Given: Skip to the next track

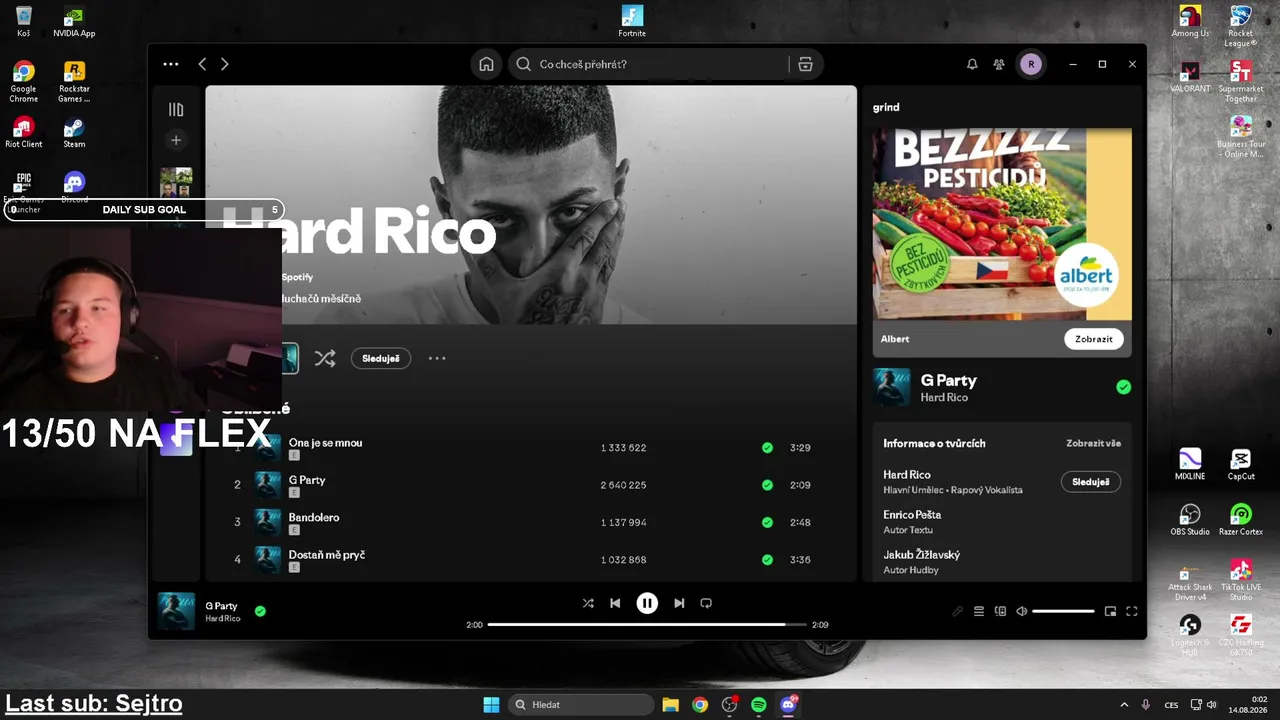Looking at the screenshot, I should (679, 603).
